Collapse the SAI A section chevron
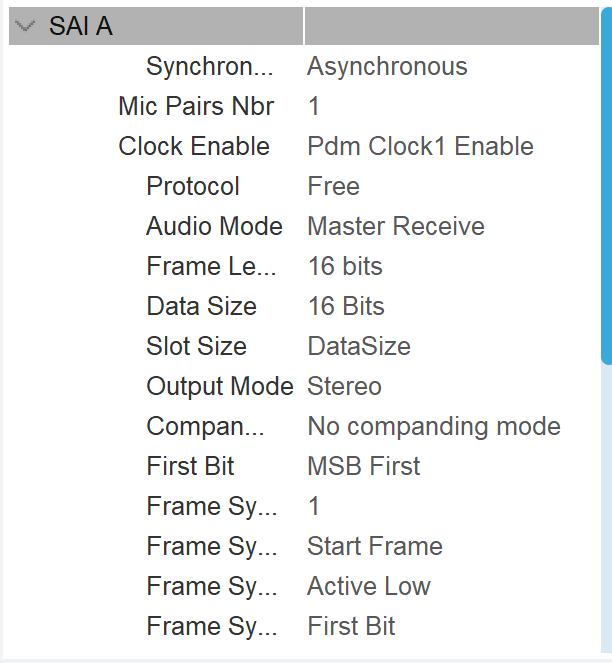Image resolution: width=612 pixels, height=663 pixels. point(26,27)
